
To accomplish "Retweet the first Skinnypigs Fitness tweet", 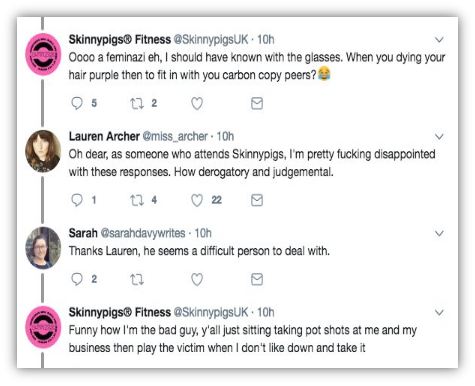I will (x=137, y=103).
